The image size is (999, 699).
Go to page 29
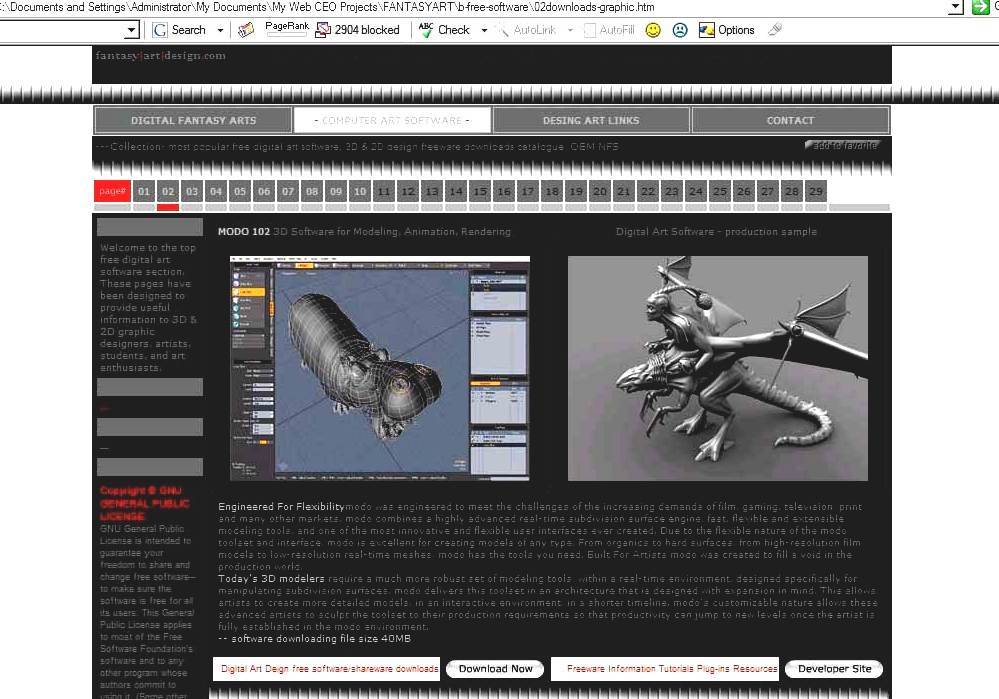pyautogui.click(x=816, y=191)
